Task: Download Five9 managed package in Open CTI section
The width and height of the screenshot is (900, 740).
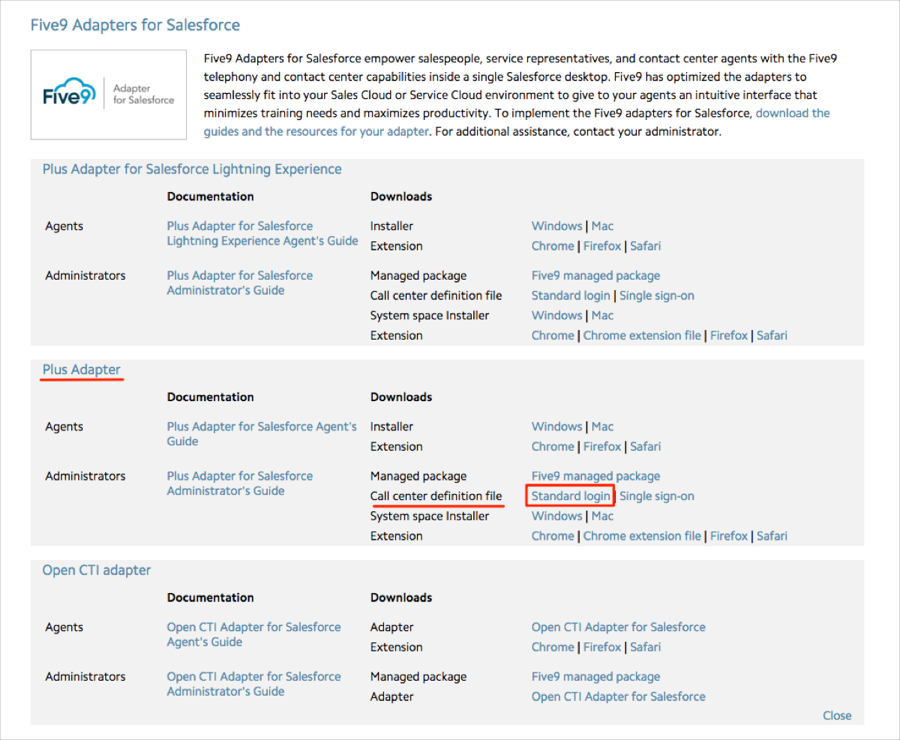Action: (x=595, y=677)
